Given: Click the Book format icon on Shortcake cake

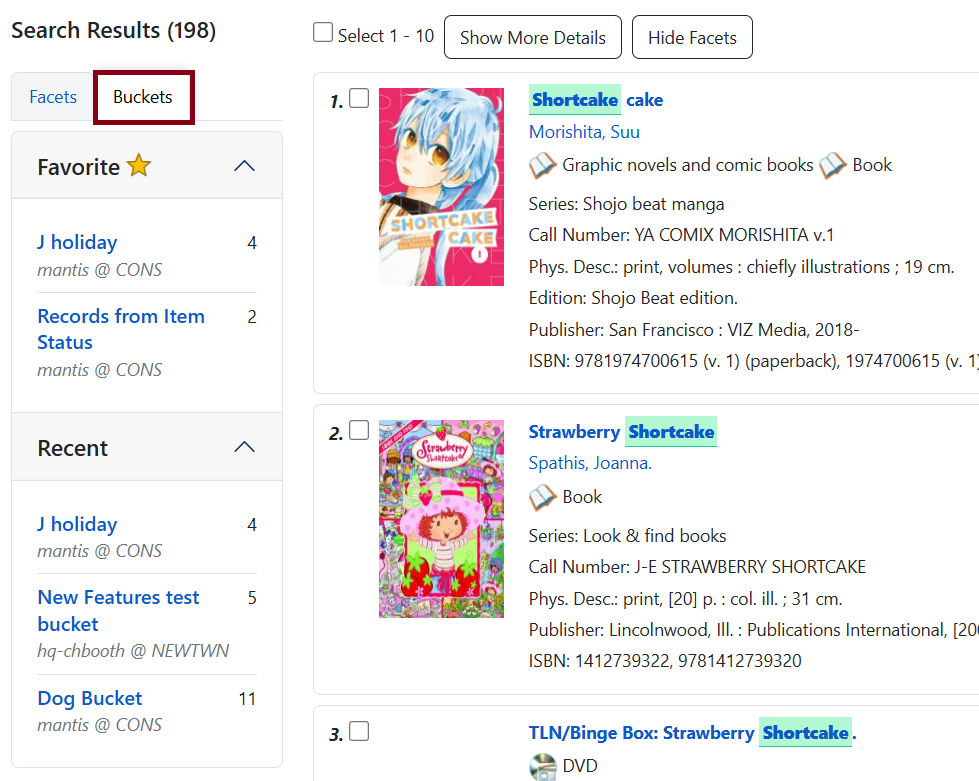Looking at the screenshot, I should tap(832, 165).
